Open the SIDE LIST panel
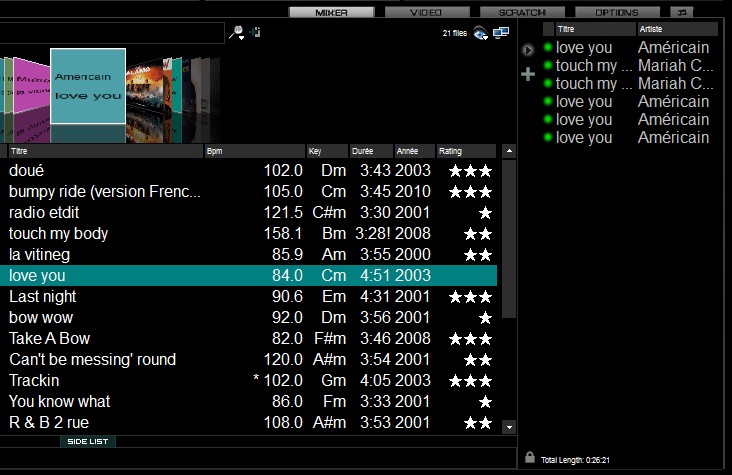 point(88,441)
